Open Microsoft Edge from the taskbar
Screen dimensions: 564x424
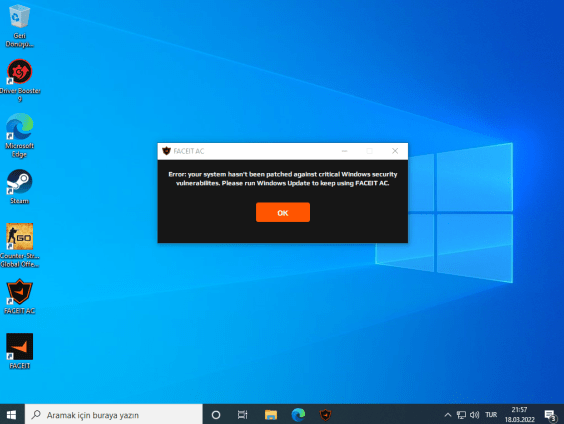pyautogui.click(x=298, y=415)
